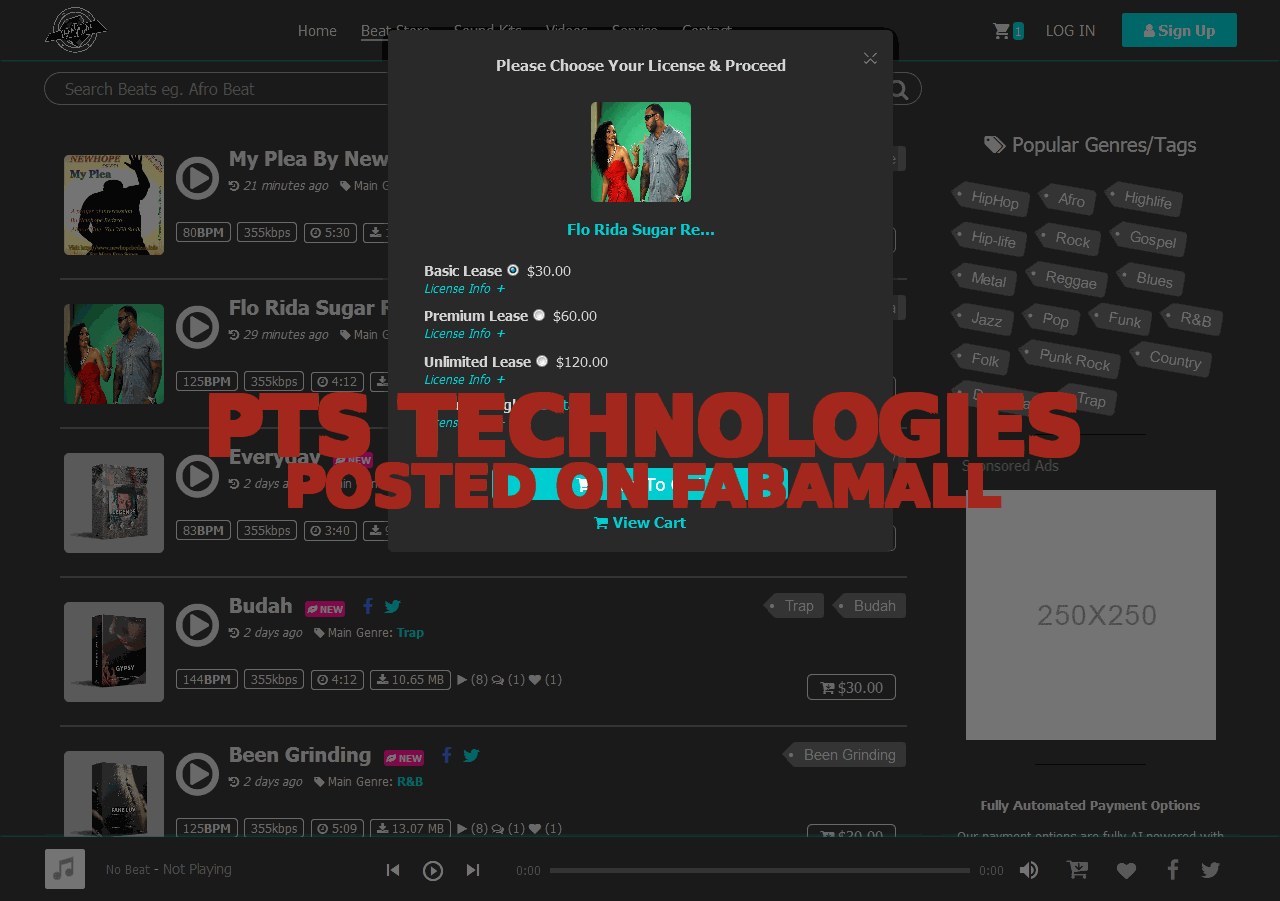Expand License Info under Unlimited Lease
This screenshot has height=901, width=1280.
464,380
